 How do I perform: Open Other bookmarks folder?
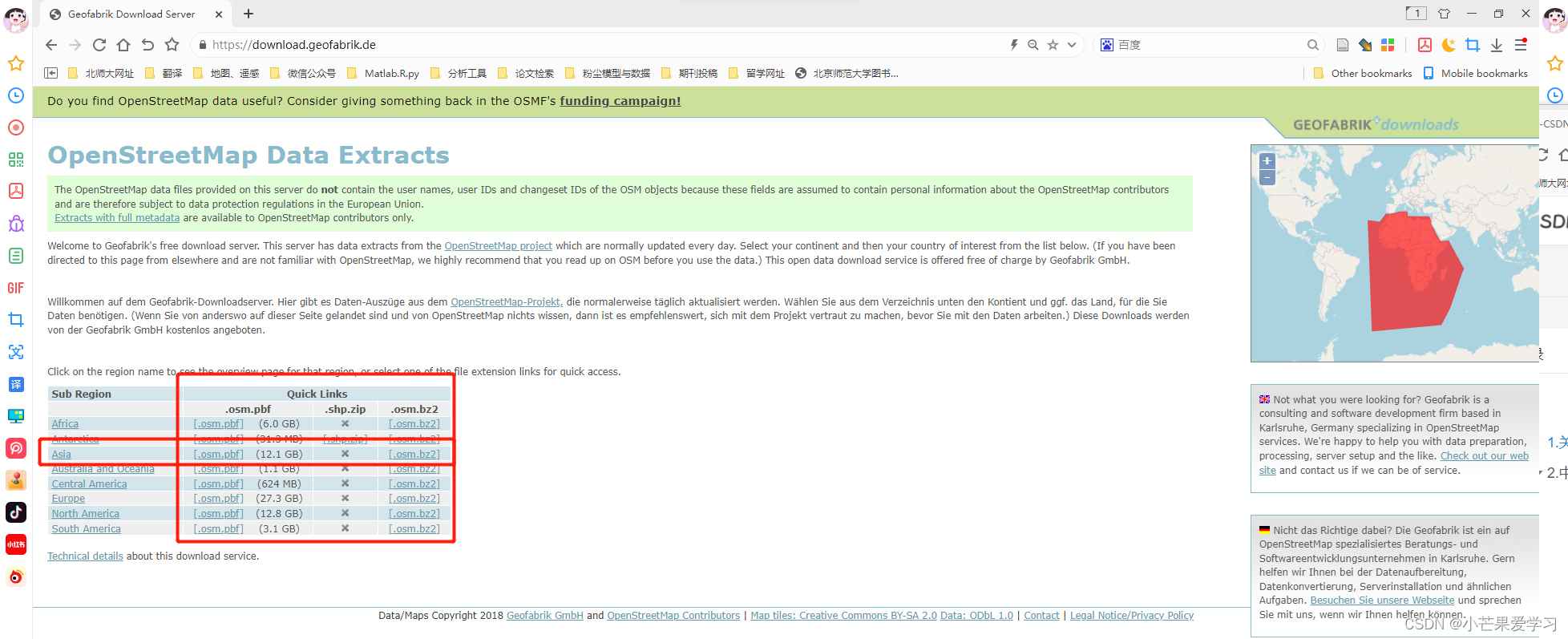(1363, 73)
